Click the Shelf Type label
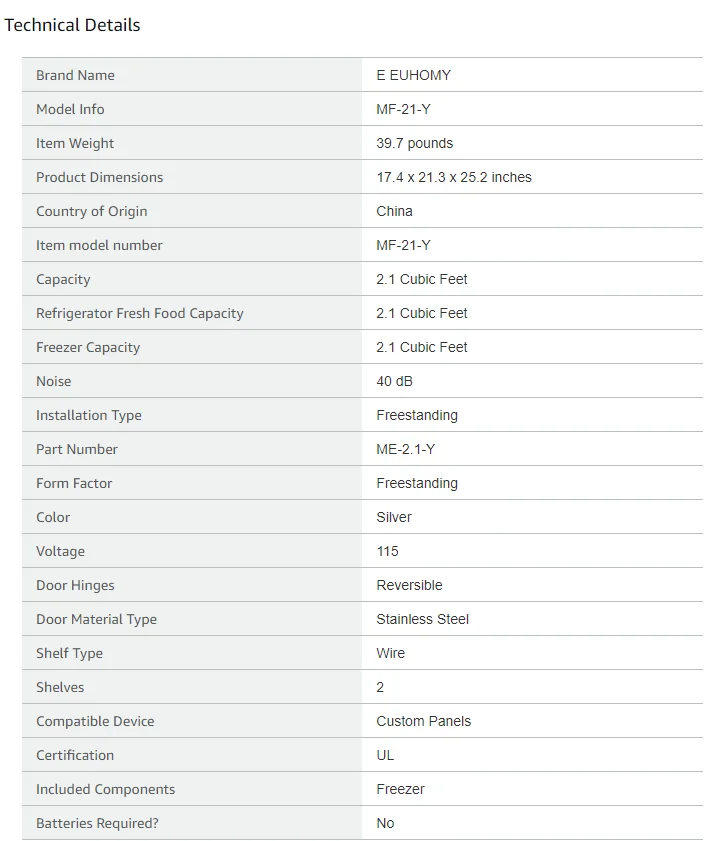719x841 pixels. [x=69, y=653]
